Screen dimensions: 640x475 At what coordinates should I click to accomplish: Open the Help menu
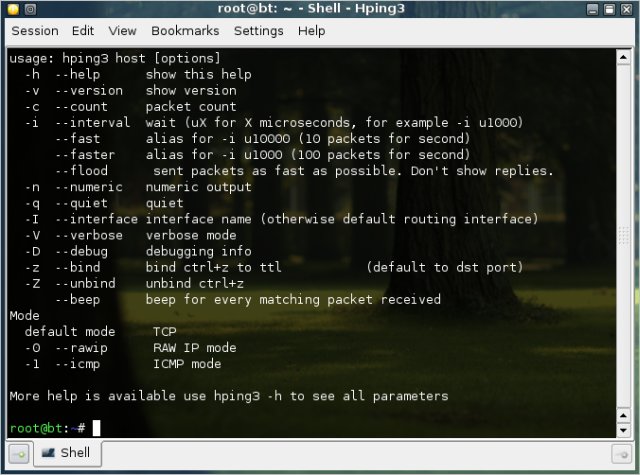pyautogui.click(x=311, y=31)
